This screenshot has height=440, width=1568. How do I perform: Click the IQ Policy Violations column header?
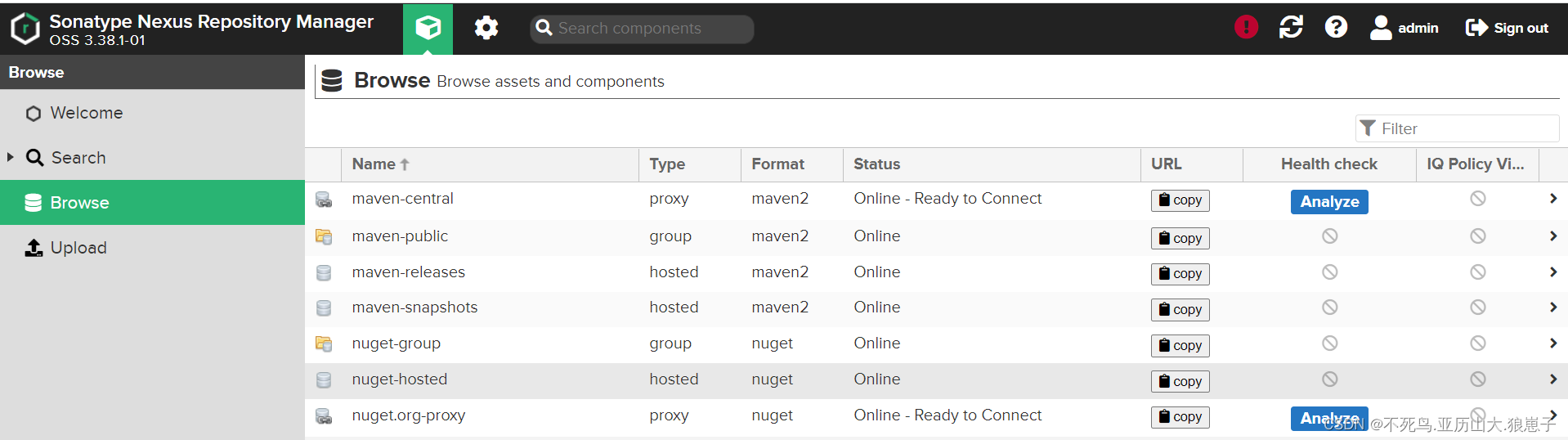1477,164
